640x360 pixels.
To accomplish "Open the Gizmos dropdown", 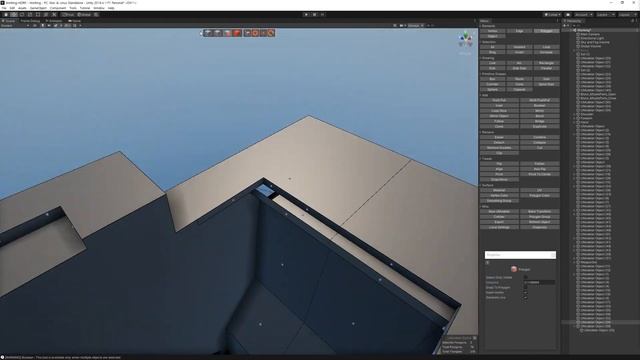I will 416,25.
